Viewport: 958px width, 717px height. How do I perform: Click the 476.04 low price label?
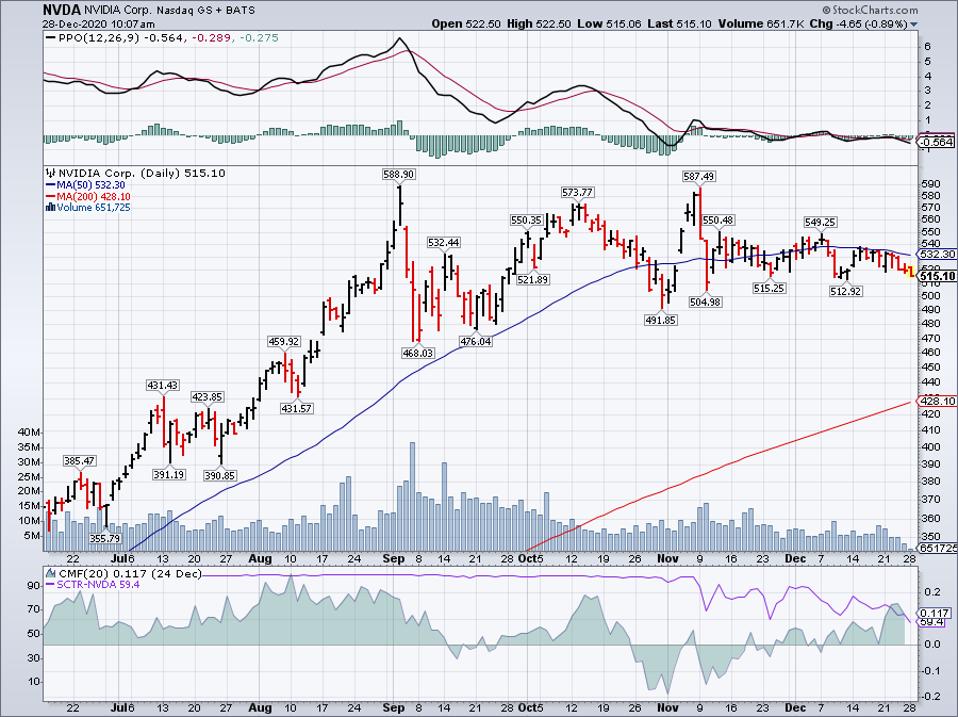[476, 341]
